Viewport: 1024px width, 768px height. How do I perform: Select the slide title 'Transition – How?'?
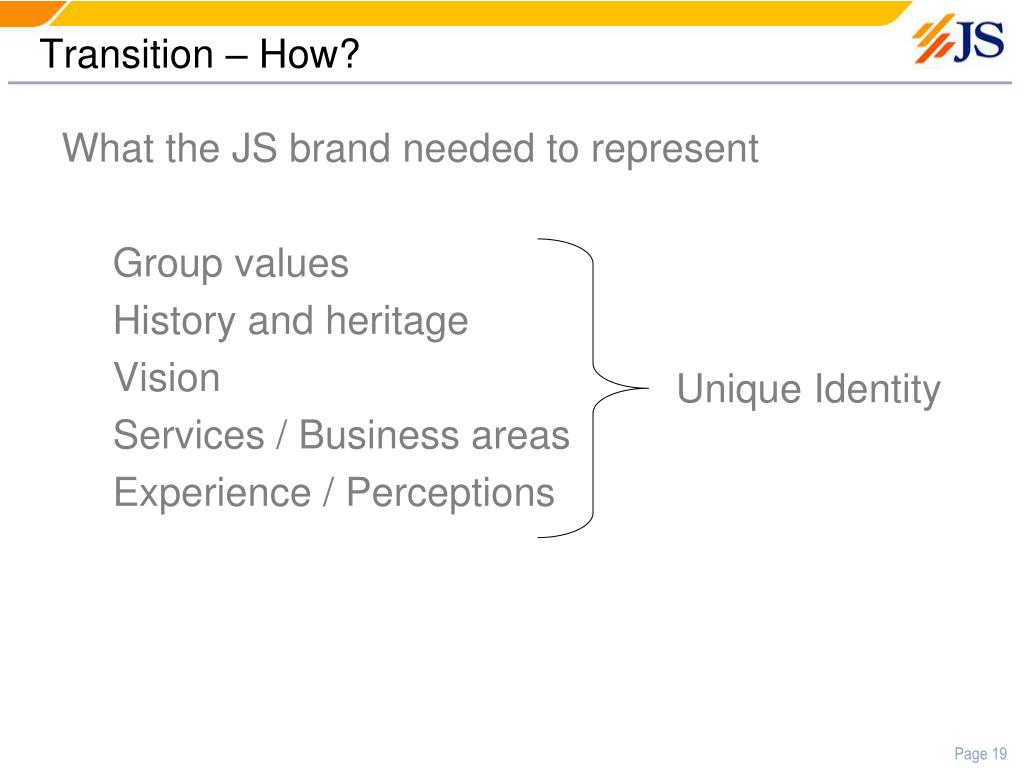coord(199,54)
